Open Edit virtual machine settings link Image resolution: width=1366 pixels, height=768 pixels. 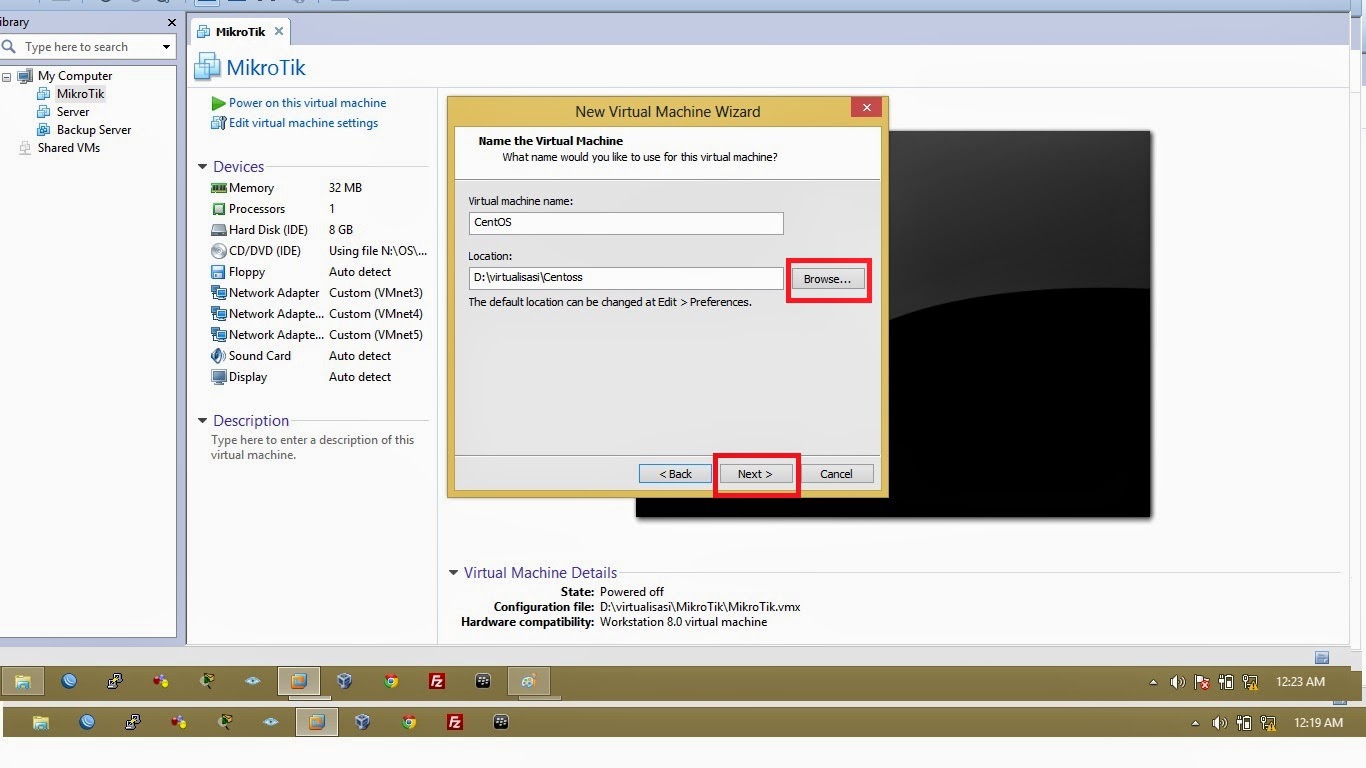tap(303, 123)
